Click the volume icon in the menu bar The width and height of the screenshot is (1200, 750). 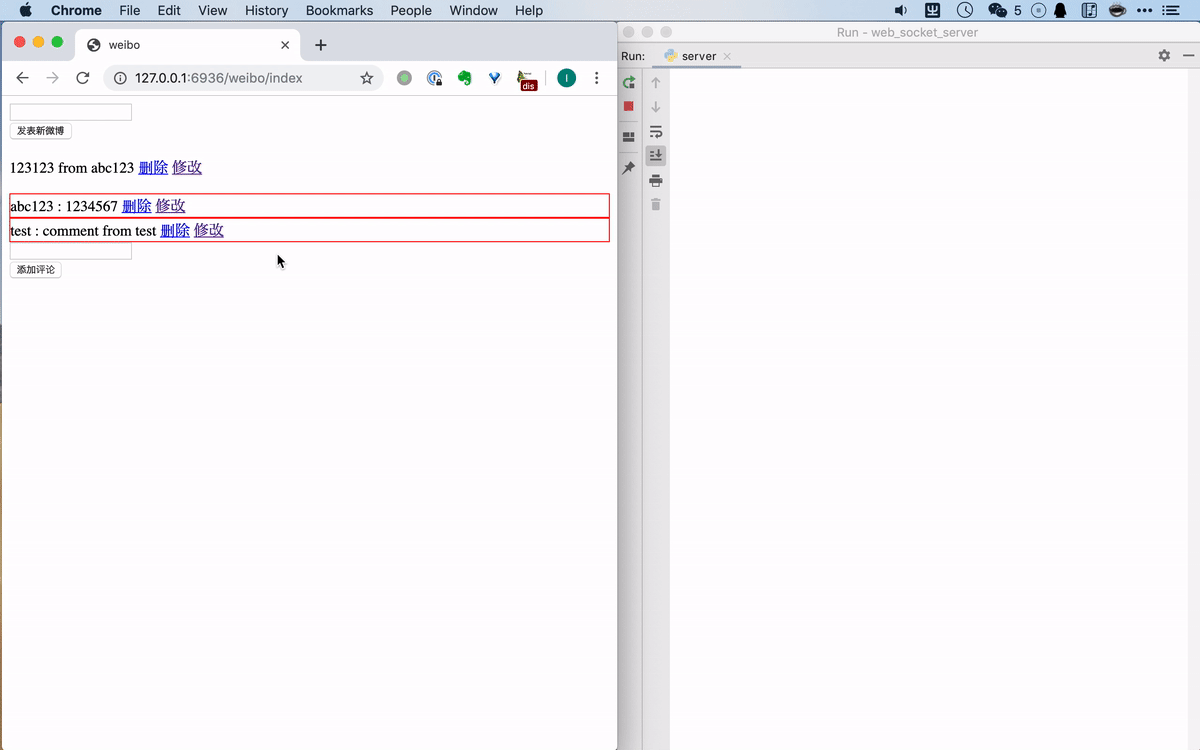901,11
